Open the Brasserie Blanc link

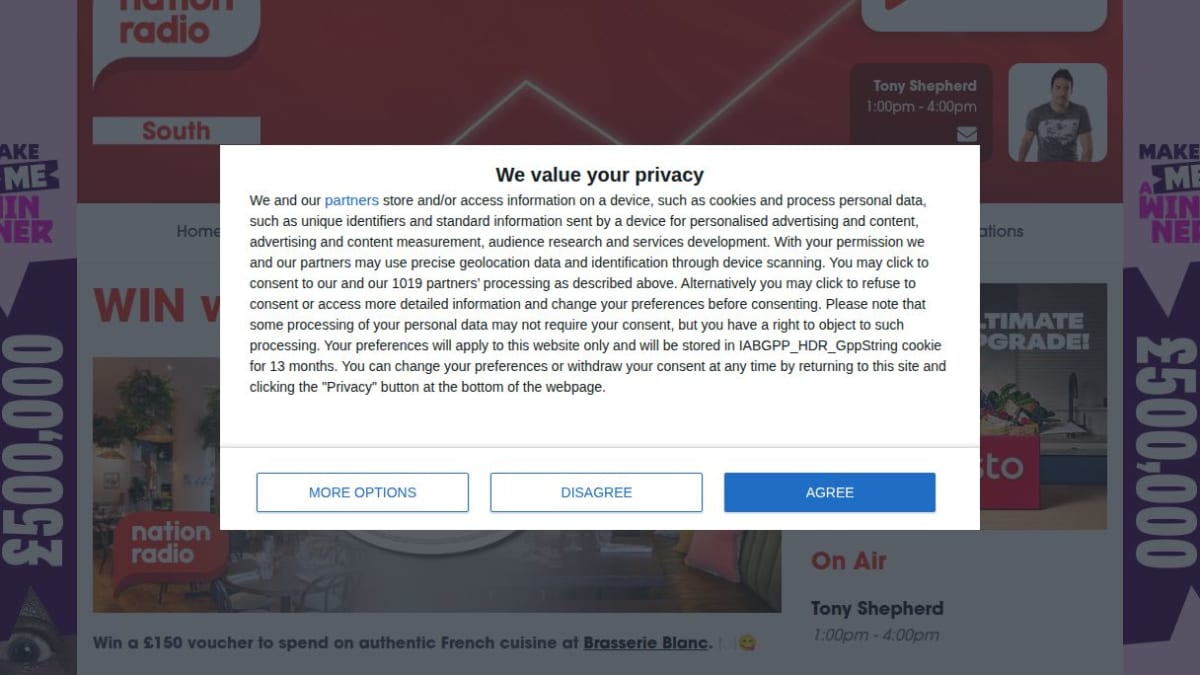(x=646, y=642)
